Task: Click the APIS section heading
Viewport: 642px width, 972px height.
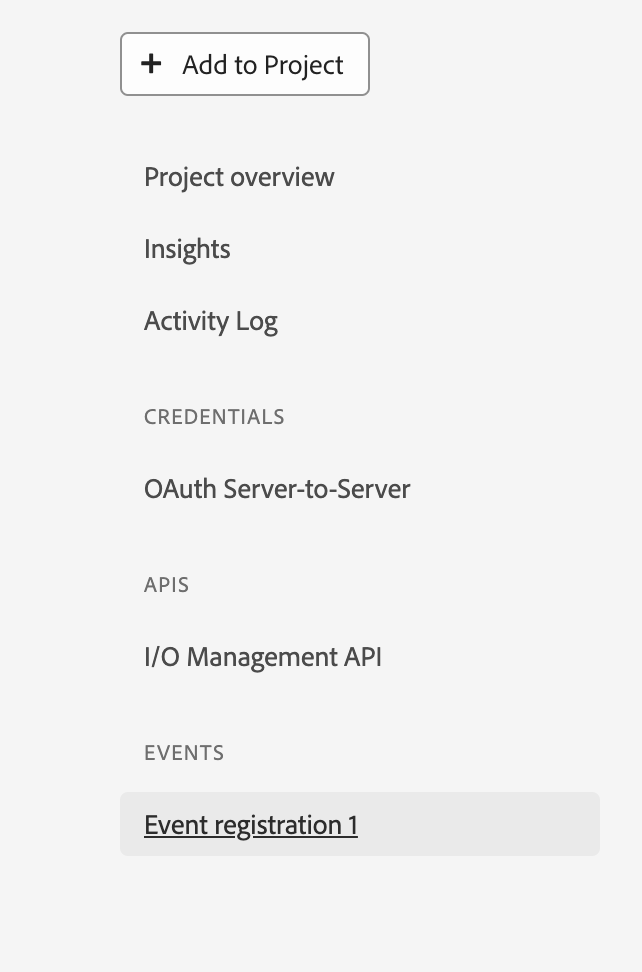Action: (x=166, y=585)
